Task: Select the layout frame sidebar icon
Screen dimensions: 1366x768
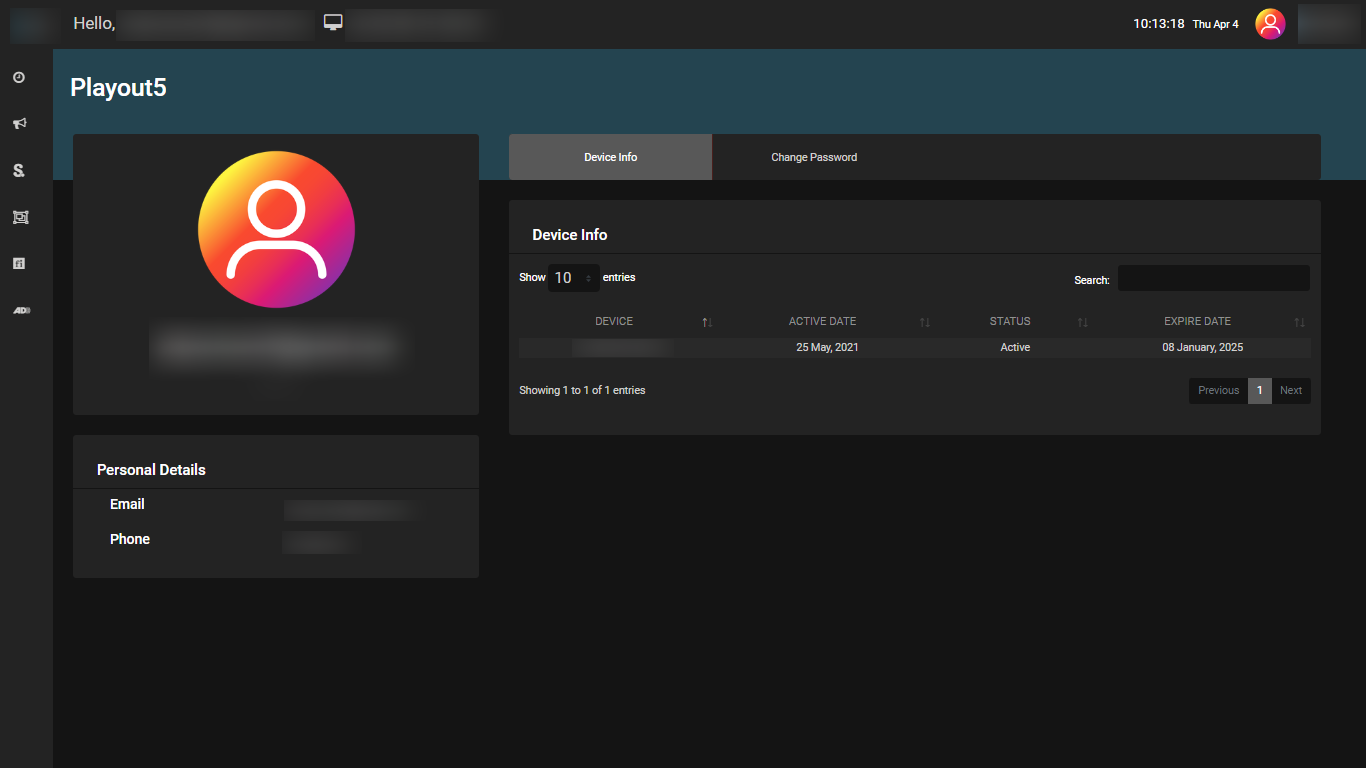Action: (x=19, y=217)
